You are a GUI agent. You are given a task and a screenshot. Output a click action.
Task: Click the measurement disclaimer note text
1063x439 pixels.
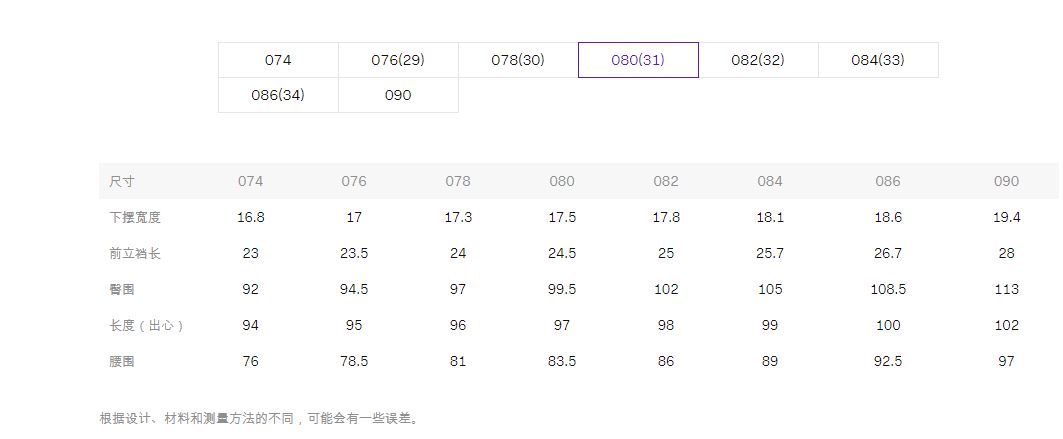pyautogui.click(x=260, y=418)
